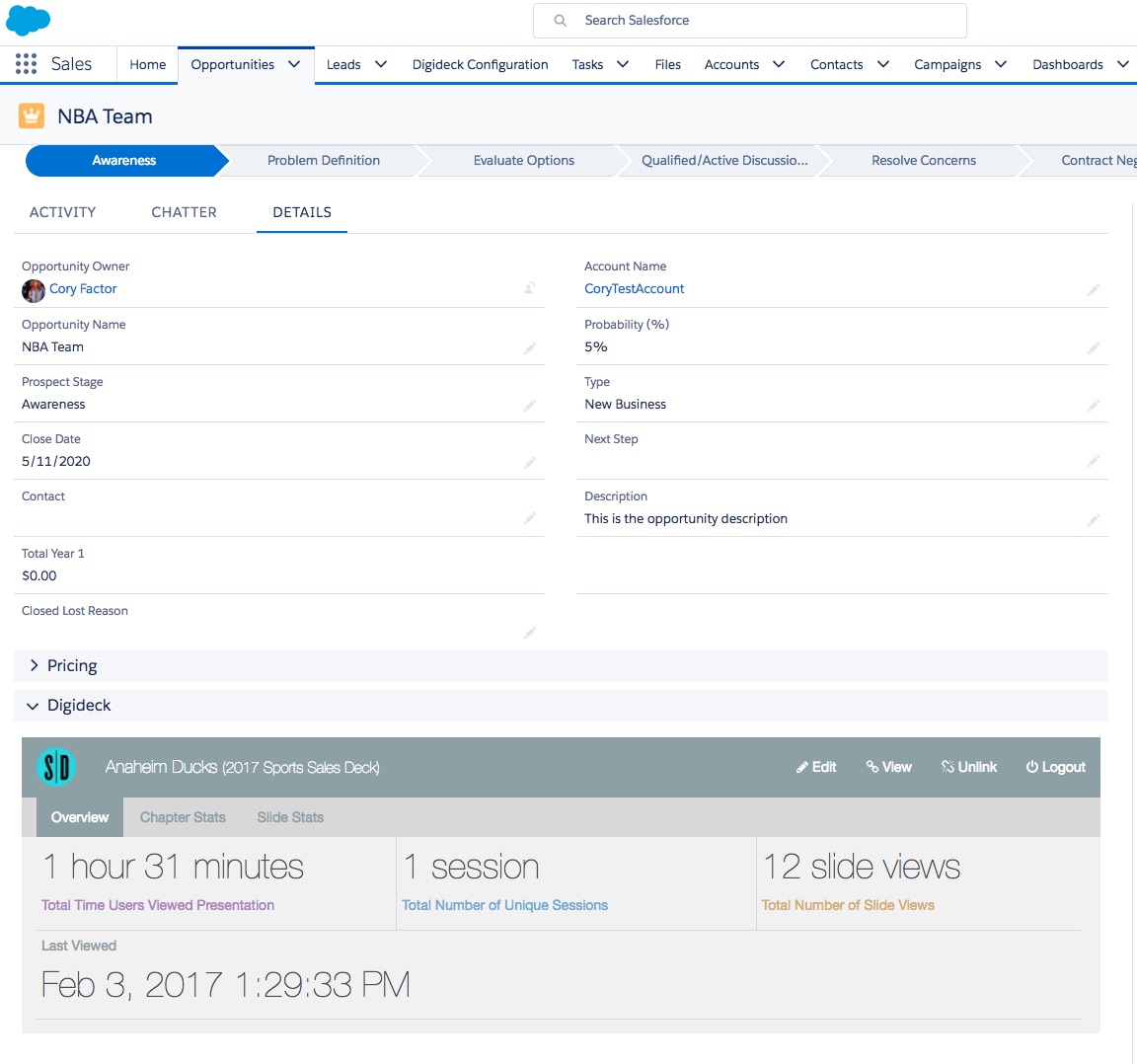Click Unlink in the Digideck header
The image size is (1137, 1064).
pos(969,767)
